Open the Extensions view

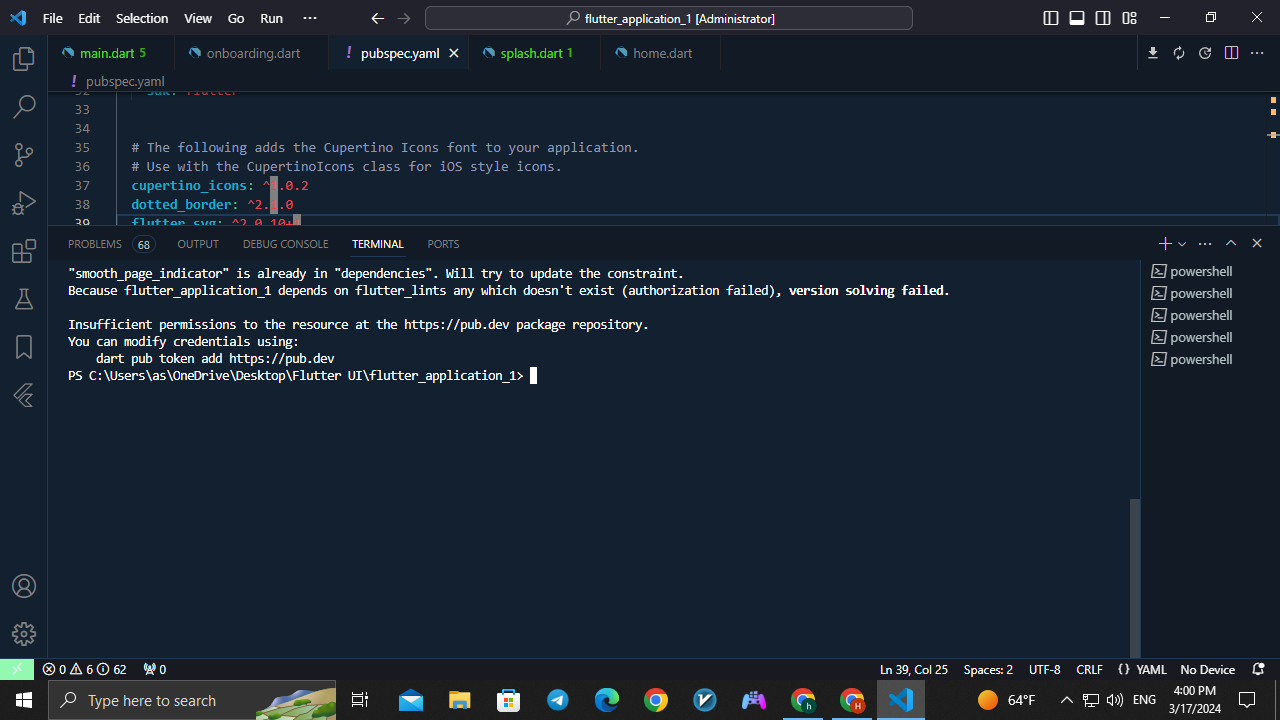click(x=24, y=251)
